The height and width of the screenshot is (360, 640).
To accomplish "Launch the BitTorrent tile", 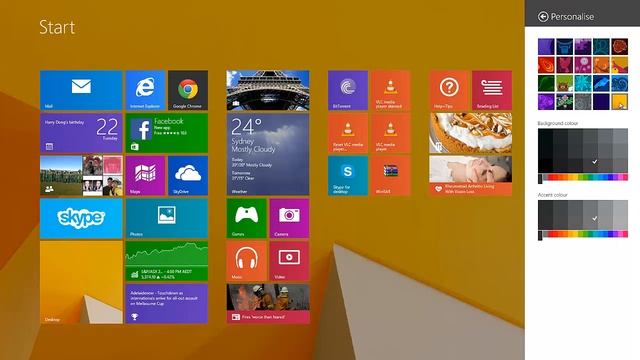I will 348,90.
